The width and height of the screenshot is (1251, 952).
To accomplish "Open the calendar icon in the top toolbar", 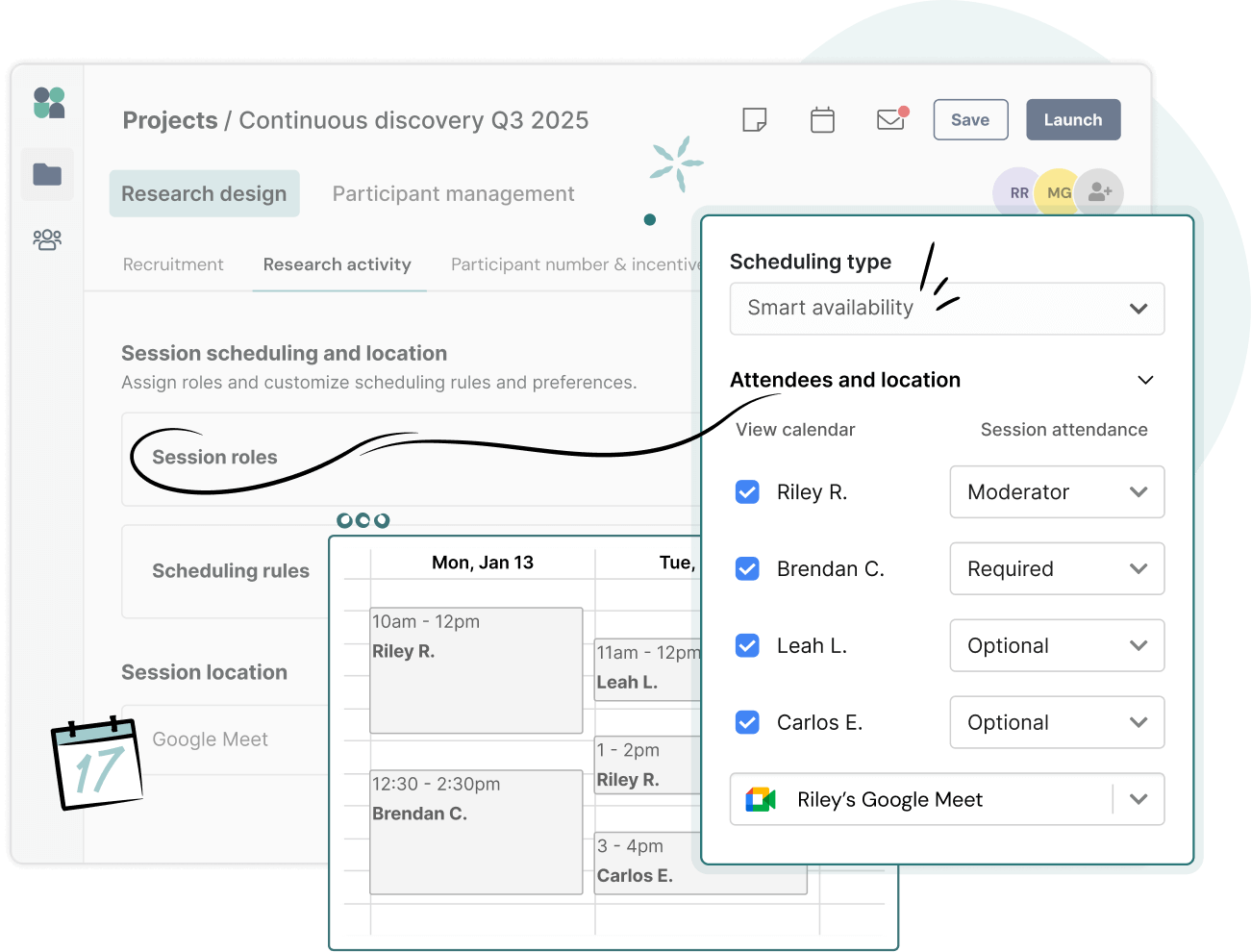I will pos(822,119).
